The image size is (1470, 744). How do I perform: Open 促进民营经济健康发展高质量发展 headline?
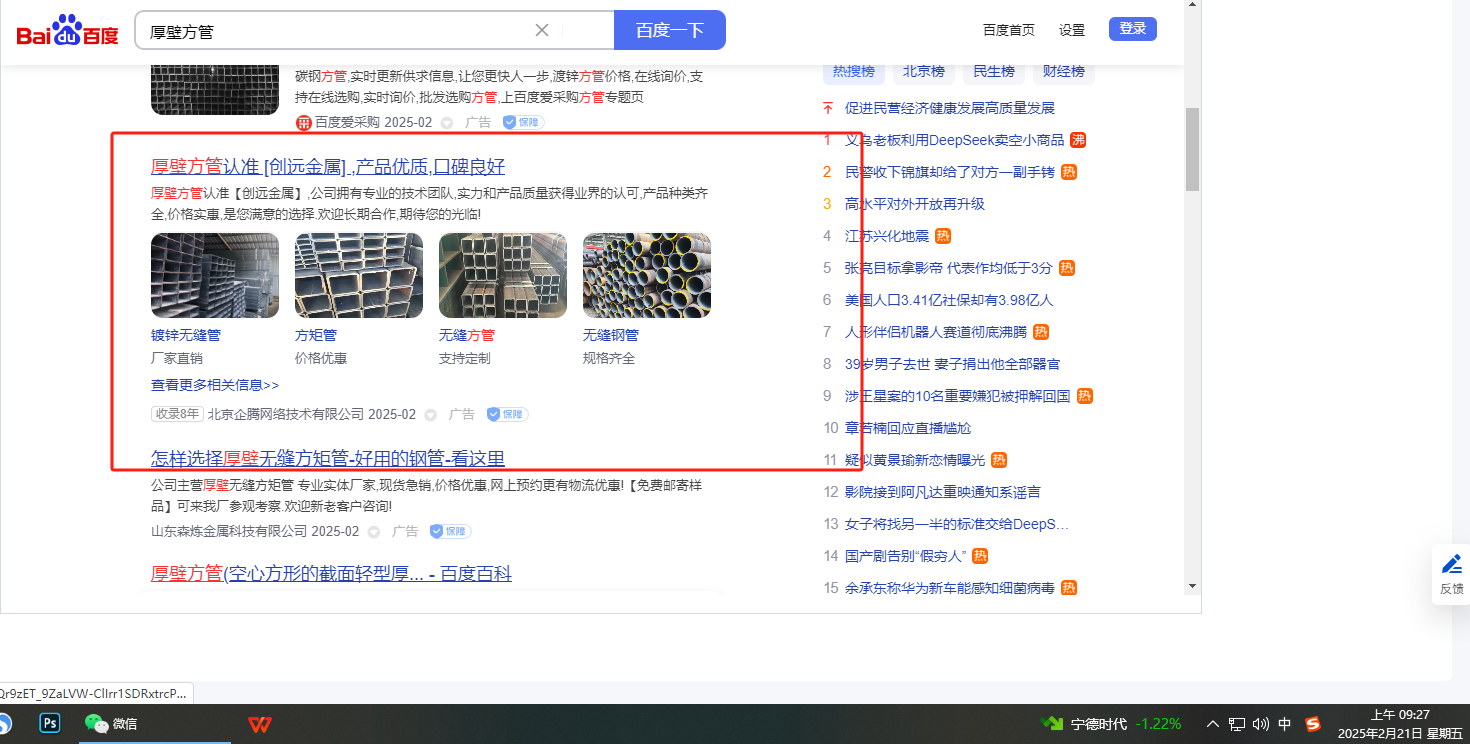click(x=950, y=108)
